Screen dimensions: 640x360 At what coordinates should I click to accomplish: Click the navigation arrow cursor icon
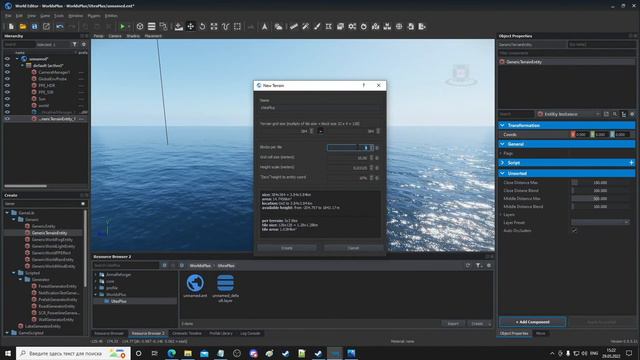tap(264, 27)
